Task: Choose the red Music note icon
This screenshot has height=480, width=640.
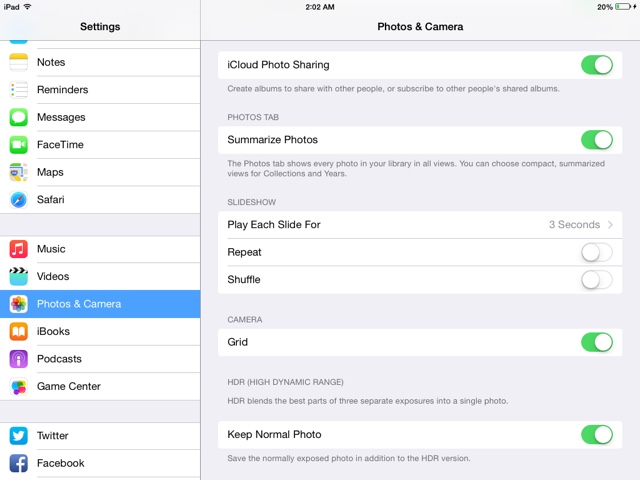Action: point(18,249)
